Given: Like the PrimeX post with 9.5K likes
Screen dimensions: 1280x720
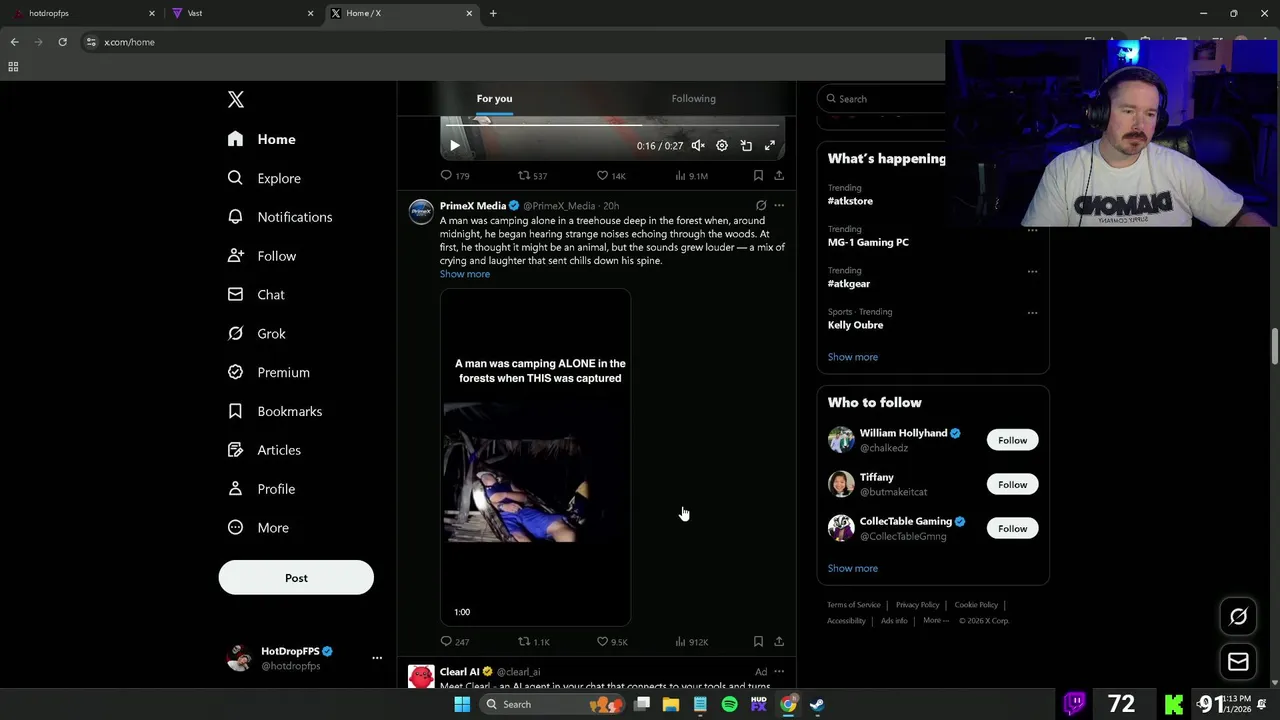Looking at the screenshot, I should [612, 642].
